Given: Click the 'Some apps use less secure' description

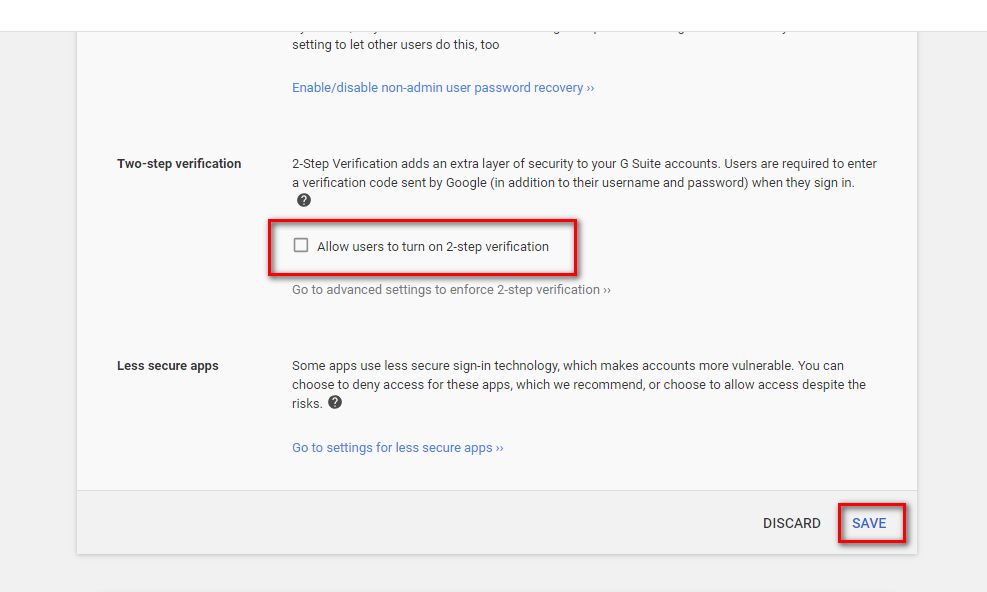Looking at the screenshot, I should pyautogui.click(x=579, y=384).
